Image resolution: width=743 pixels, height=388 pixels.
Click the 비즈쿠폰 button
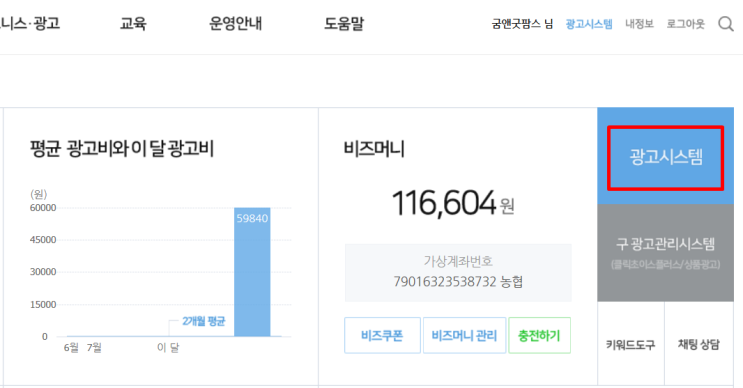click(382, 335)
